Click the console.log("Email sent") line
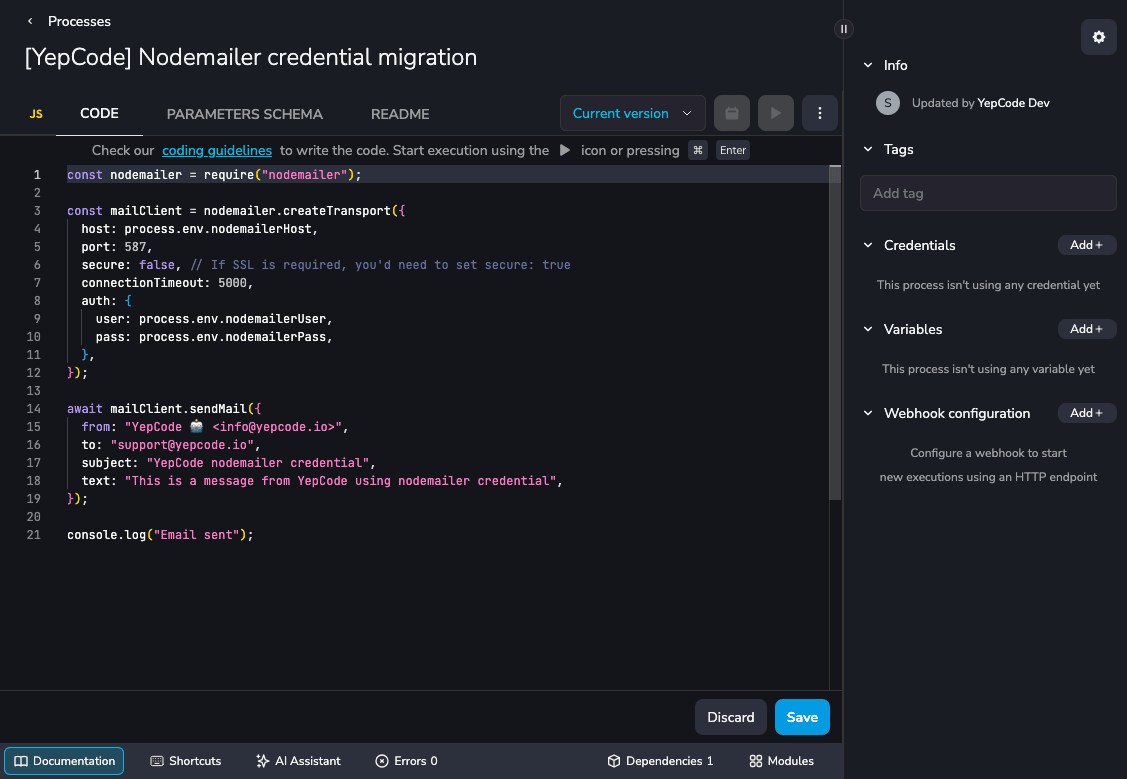The height and width of the screenshot is (779, 1127). [x=160, y=535]
